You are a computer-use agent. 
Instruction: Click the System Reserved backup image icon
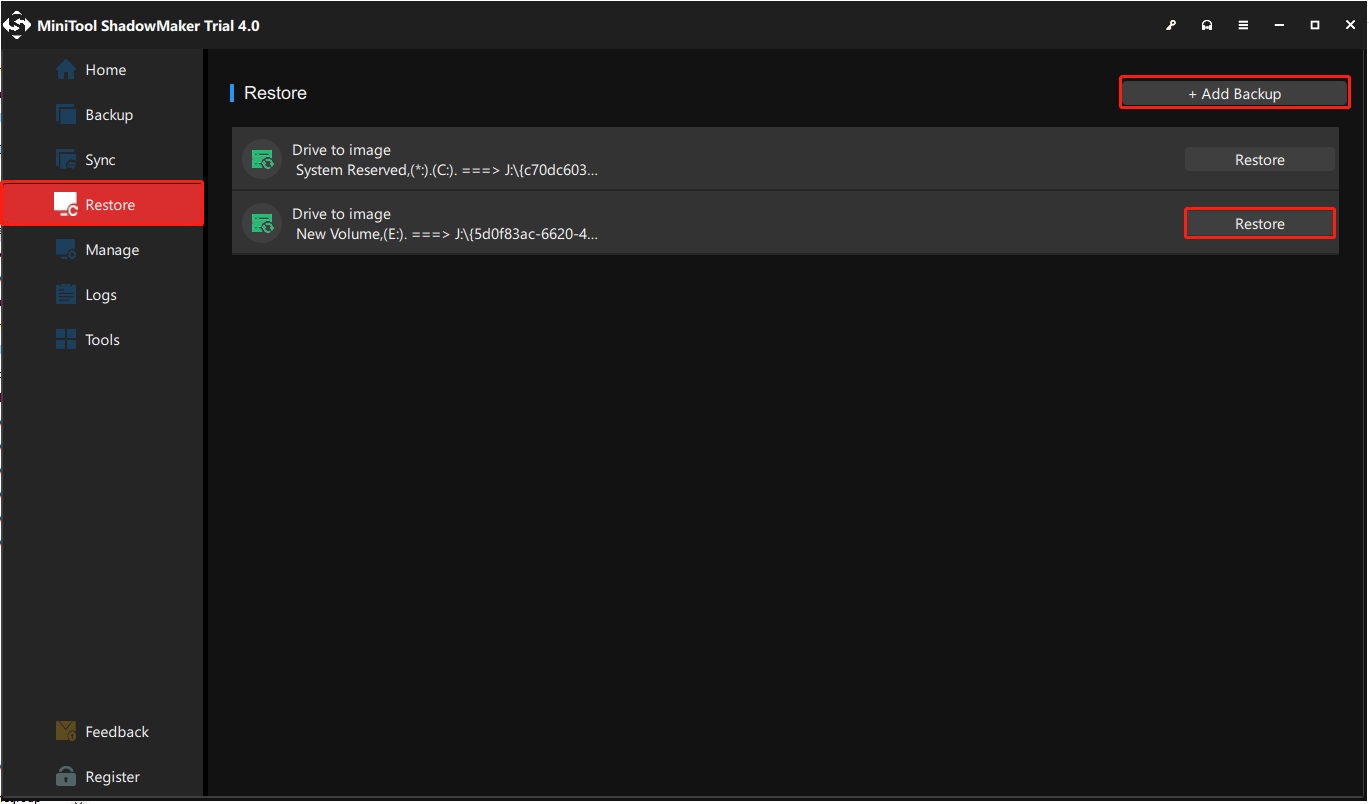(x=263, y=160)
